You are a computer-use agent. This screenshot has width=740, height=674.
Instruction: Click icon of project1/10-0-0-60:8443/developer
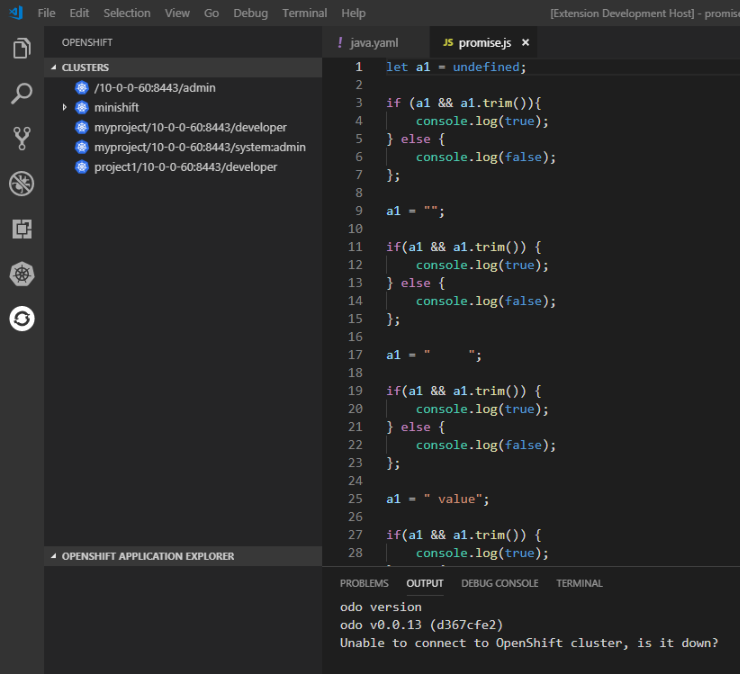click(x=82, y=167)
